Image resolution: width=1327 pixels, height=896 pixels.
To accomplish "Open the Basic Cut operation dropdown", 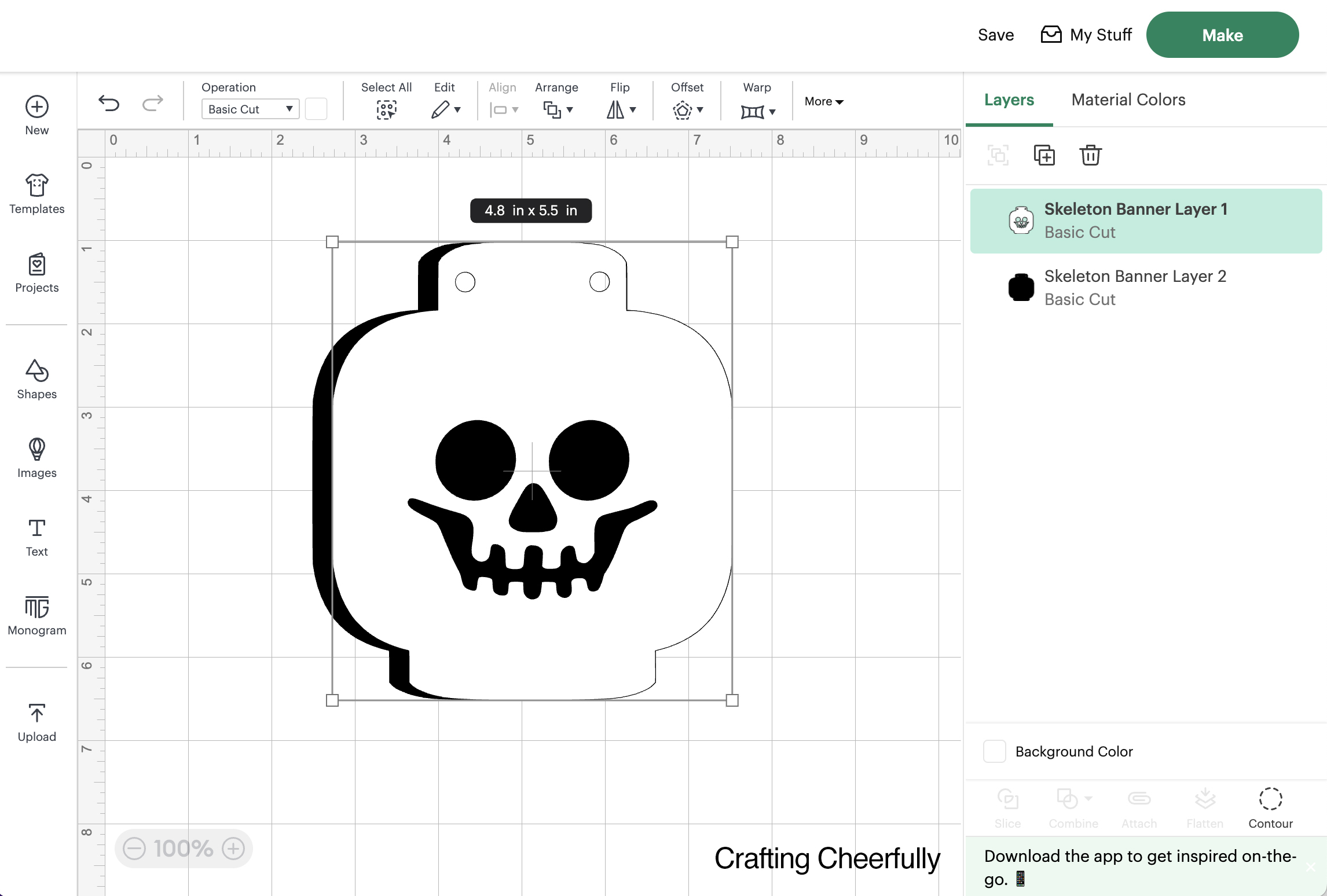I will tap(250, 109).
